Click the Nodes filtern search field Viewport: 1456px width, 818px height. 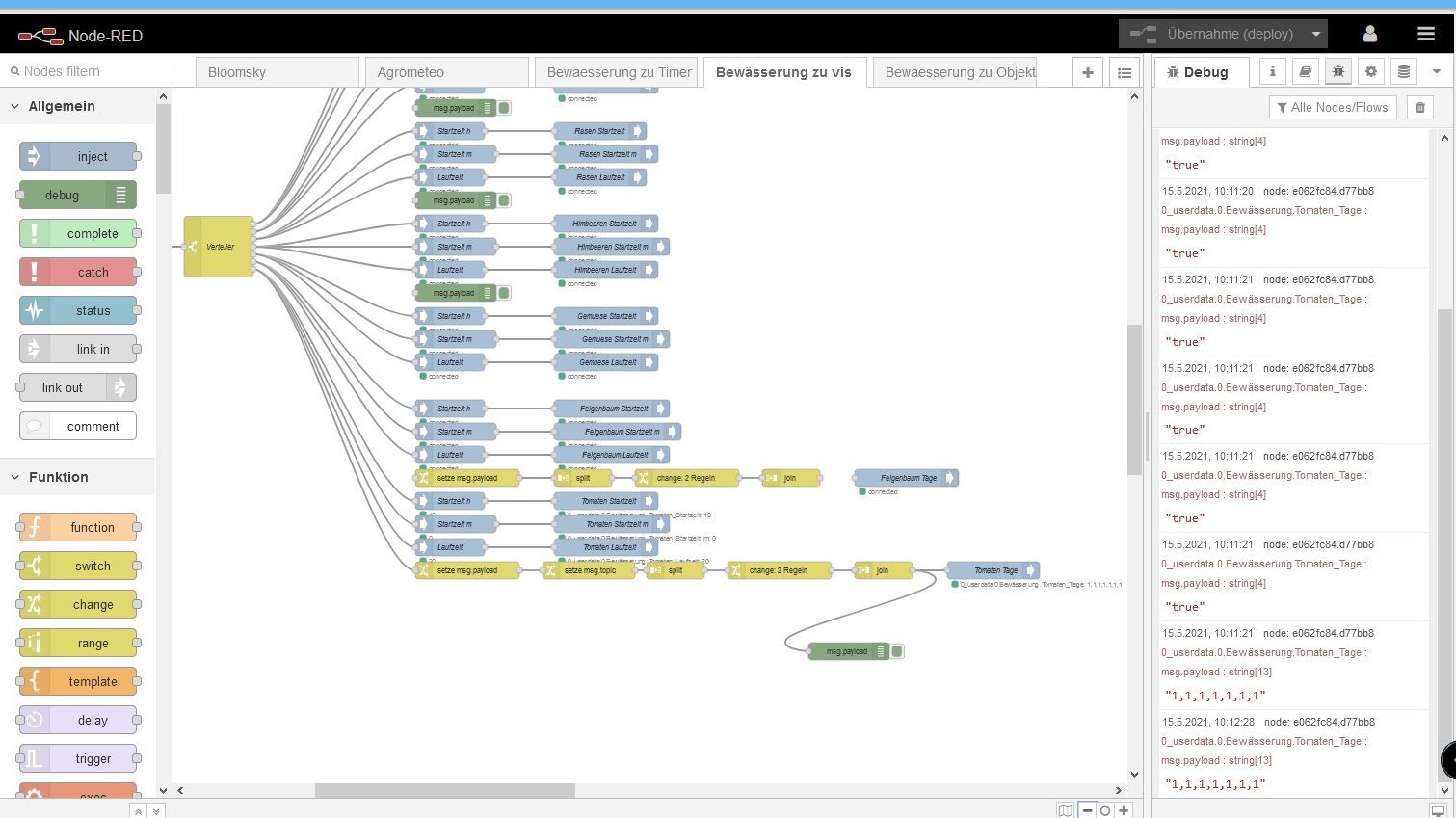click(86, 71)
